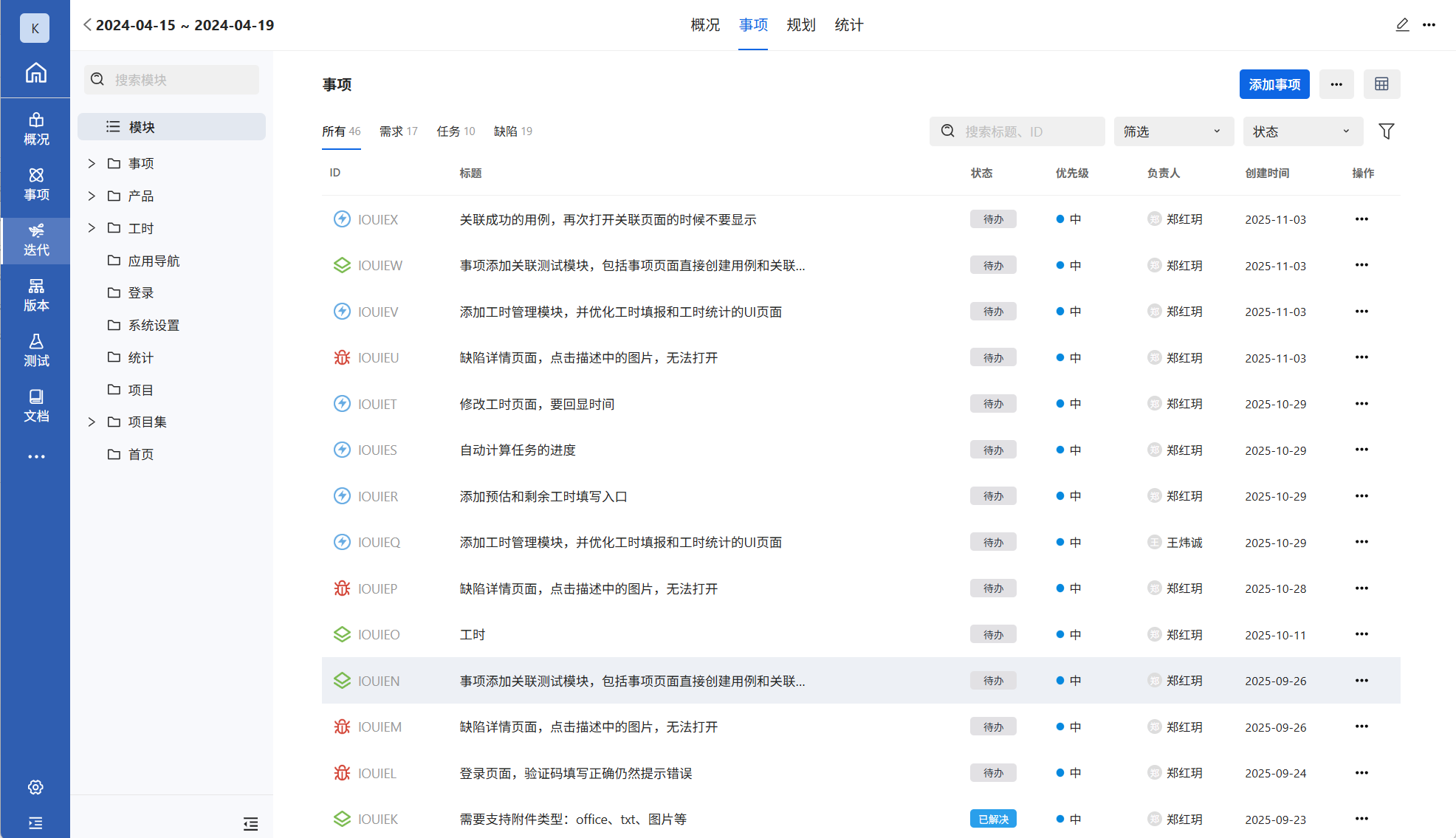Open the 筛选 dropdown

[x=1173, y=131]
